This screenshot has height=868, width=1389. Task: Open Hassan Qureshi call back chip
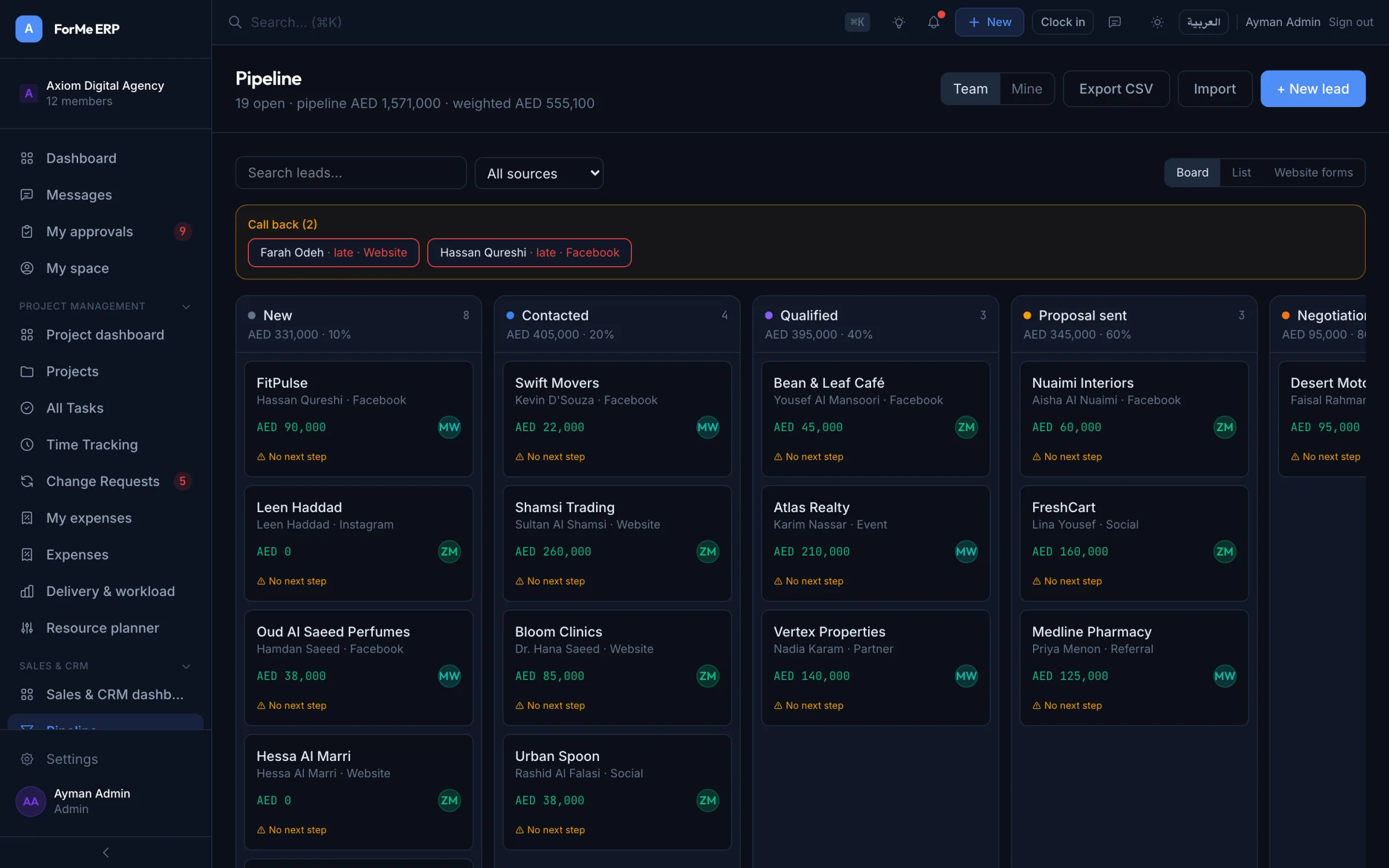tap(529, 252)
